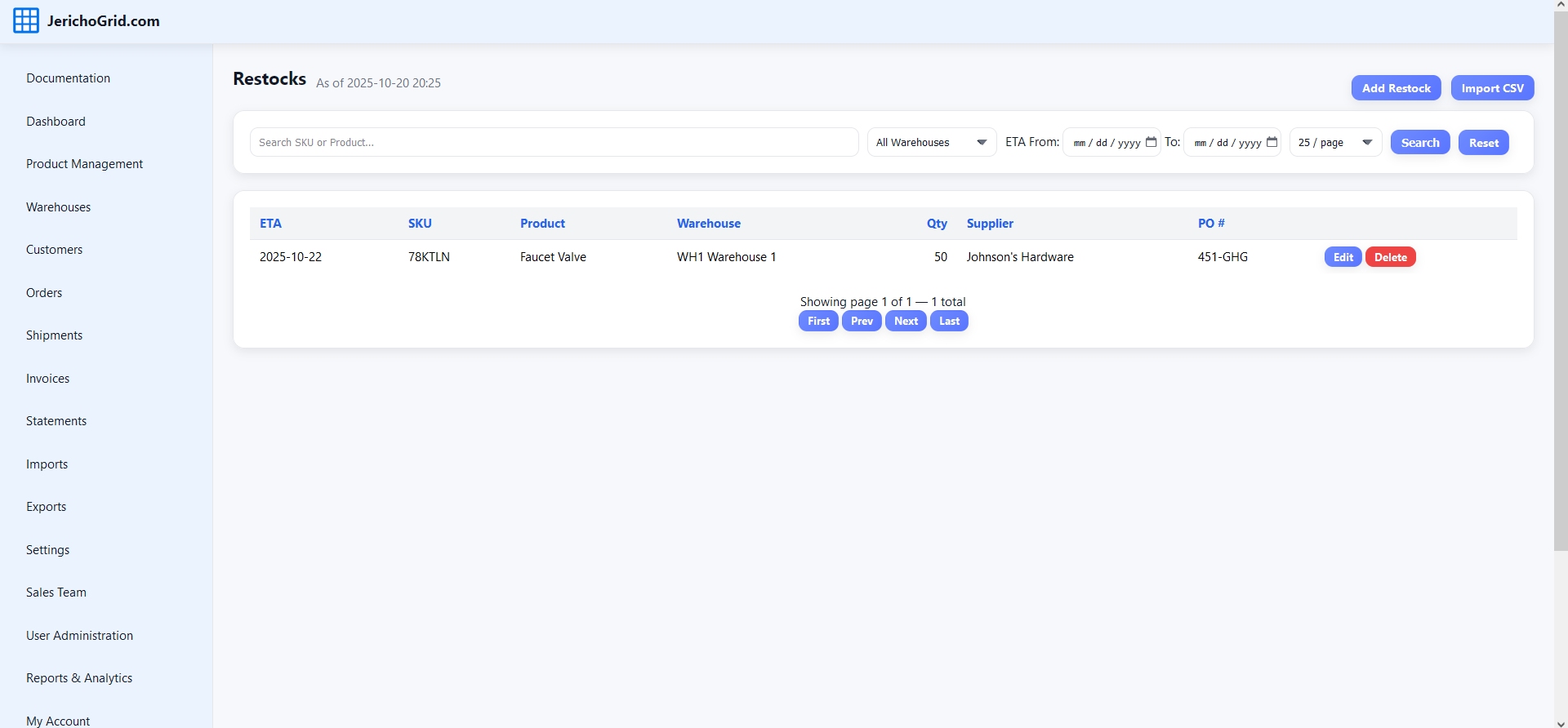This screenshot has width=1568, height=728.
Task: Go to the Next page
Action: [x=906, y=322]
